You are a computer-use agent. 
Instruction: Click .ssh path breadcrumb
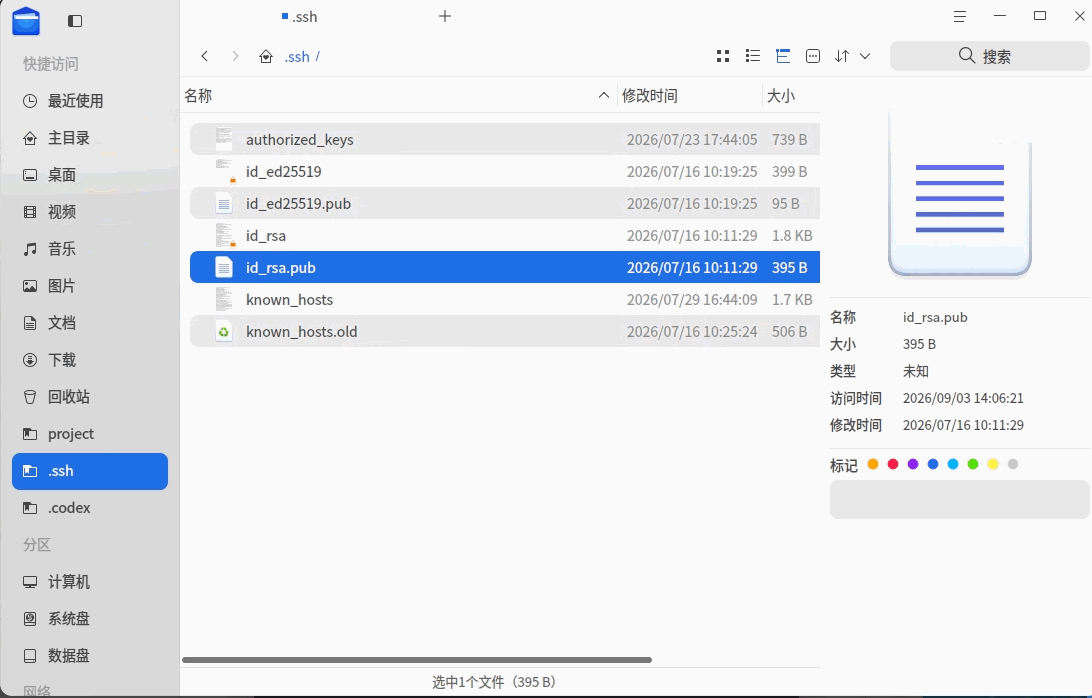point(297,56)
